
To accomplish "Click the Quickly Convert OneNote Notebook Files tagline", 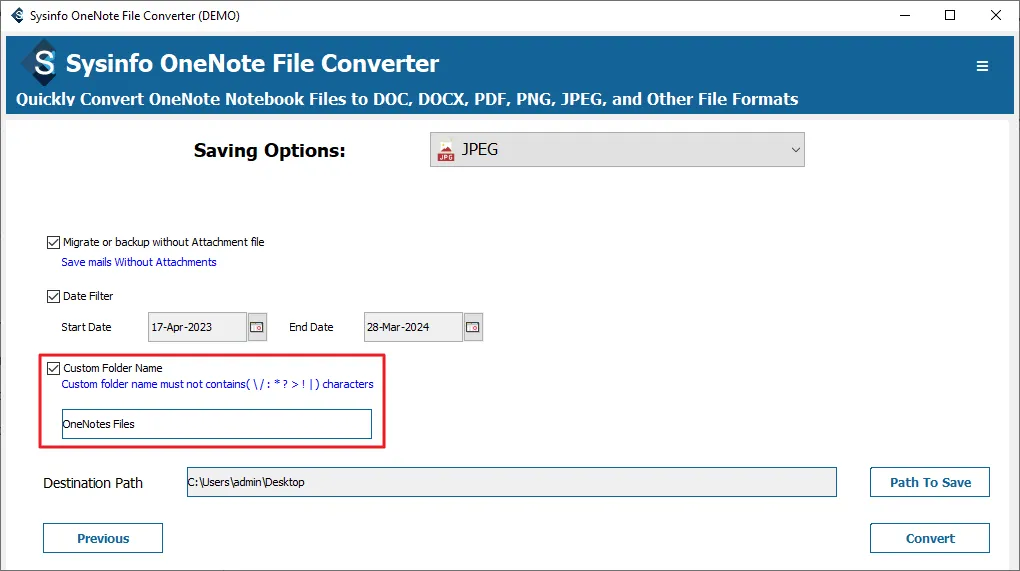I will (x=407, y=99).
